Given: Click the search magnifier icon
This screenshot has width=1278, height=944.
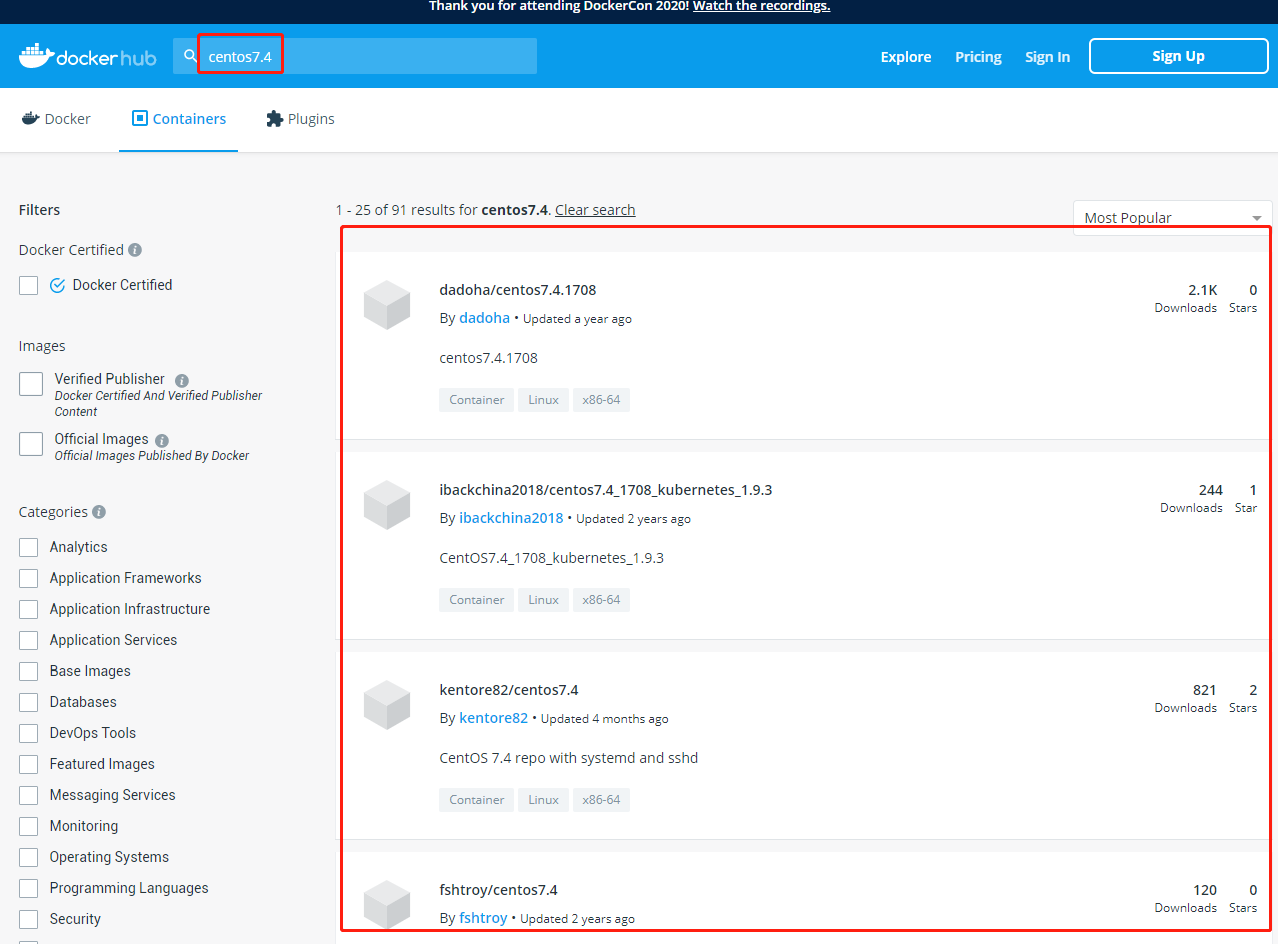Looking at the screenshot, I should [190, 56].
